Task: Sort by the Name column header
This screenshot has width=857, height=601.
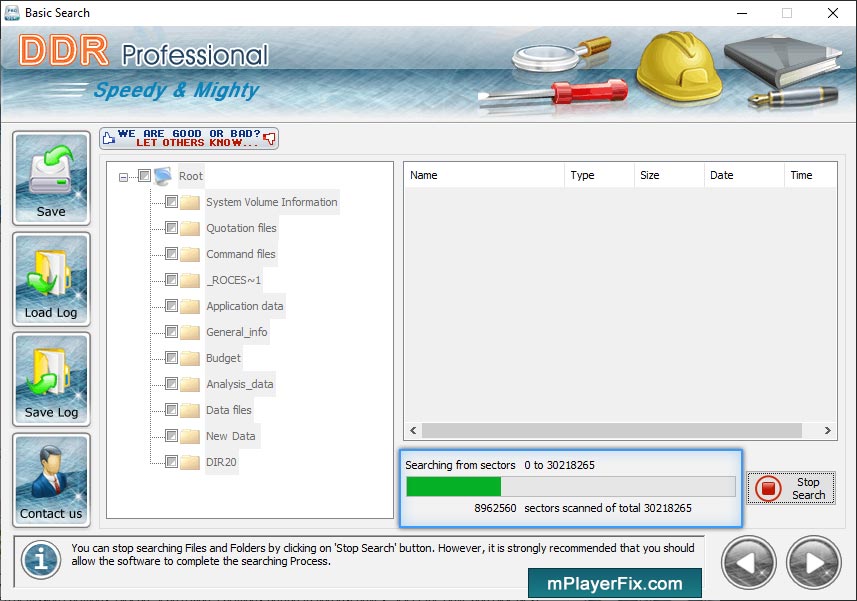Action: click(484, 175)
